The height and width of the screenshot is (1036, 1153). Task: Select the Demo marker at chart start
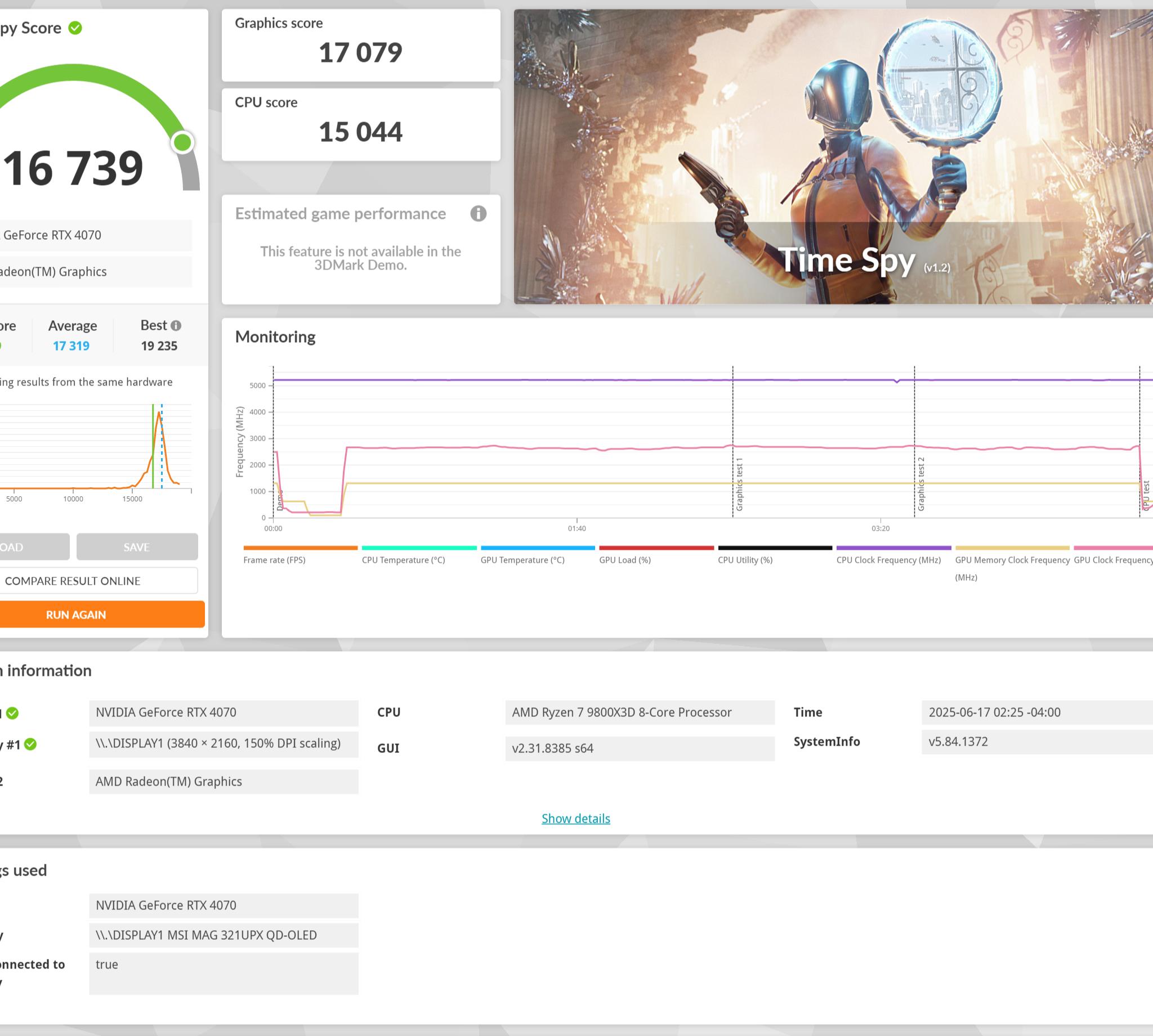coord(280,500)
